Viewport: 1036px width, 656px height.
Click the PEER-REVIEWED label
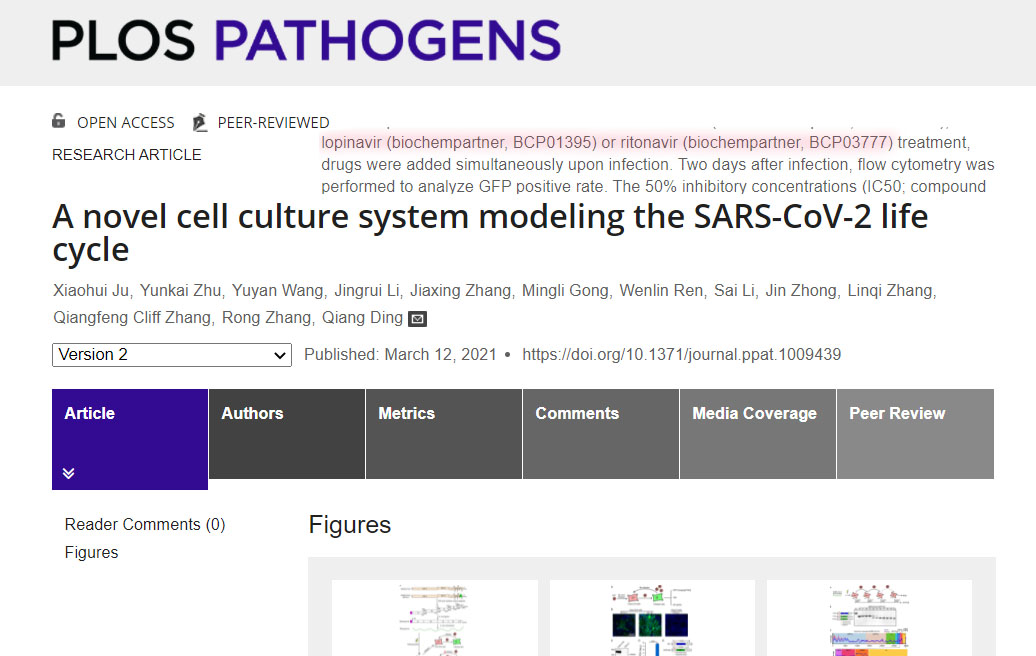pyautogui.click(x=274, y=123)
